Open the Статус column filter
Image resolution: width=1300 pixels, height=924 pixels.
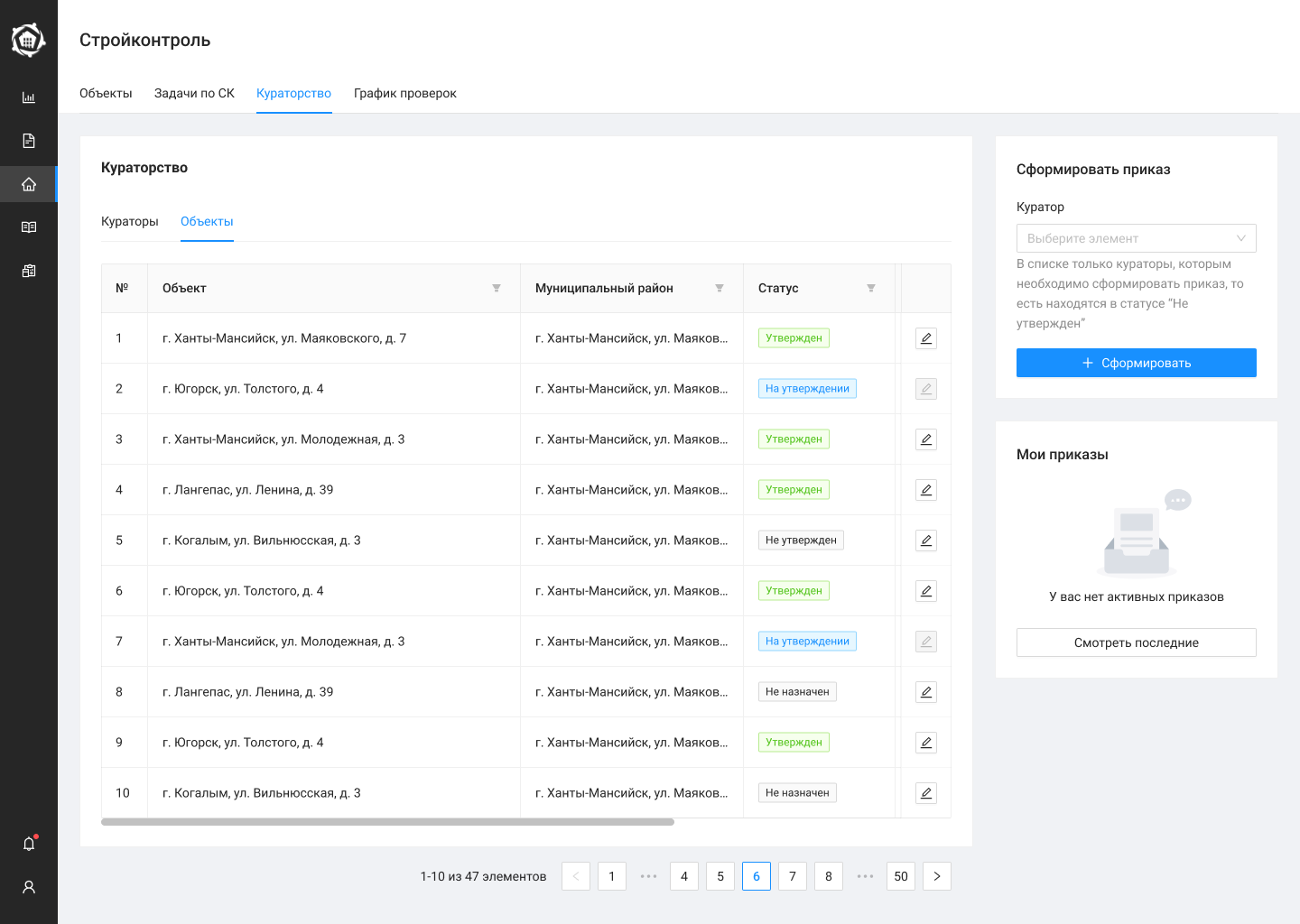click(x=871, y=288)
